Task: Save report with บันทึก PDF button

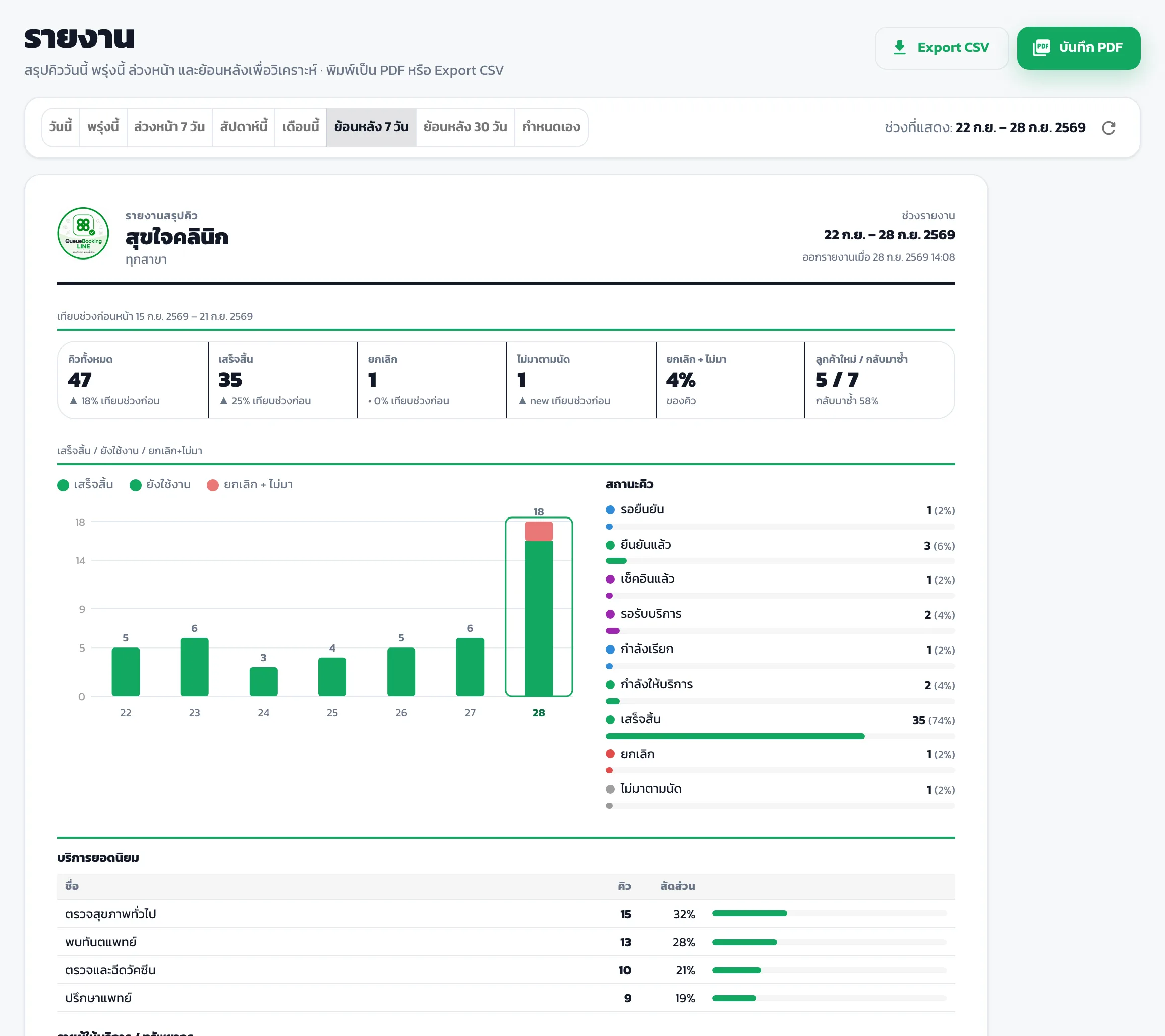Action: tap(1078, 48)
